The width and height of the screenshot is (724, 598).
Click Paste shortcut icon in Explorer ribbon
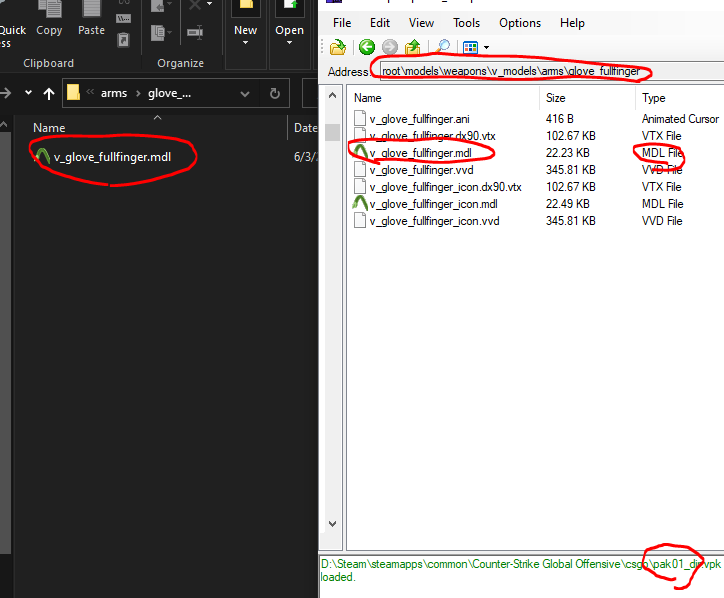(123, 40)
